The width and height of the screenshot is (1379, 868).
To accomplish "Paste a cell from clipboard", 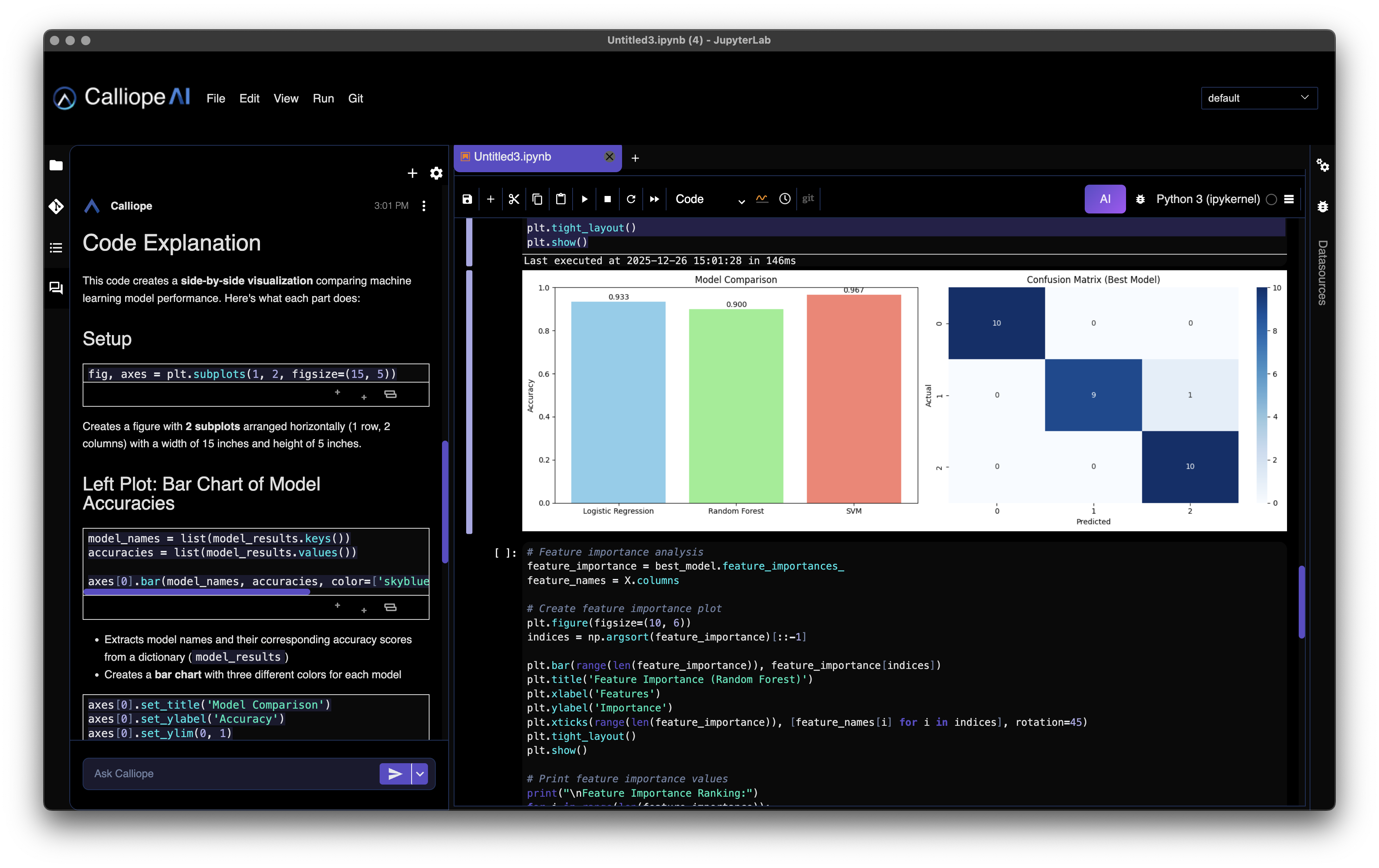I will point(560,199).
